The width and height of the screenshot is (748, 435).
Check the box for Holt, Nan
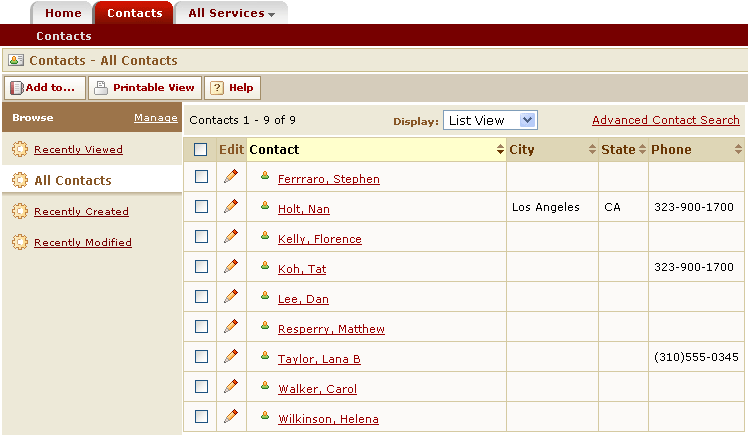click(x=201, y=207)
